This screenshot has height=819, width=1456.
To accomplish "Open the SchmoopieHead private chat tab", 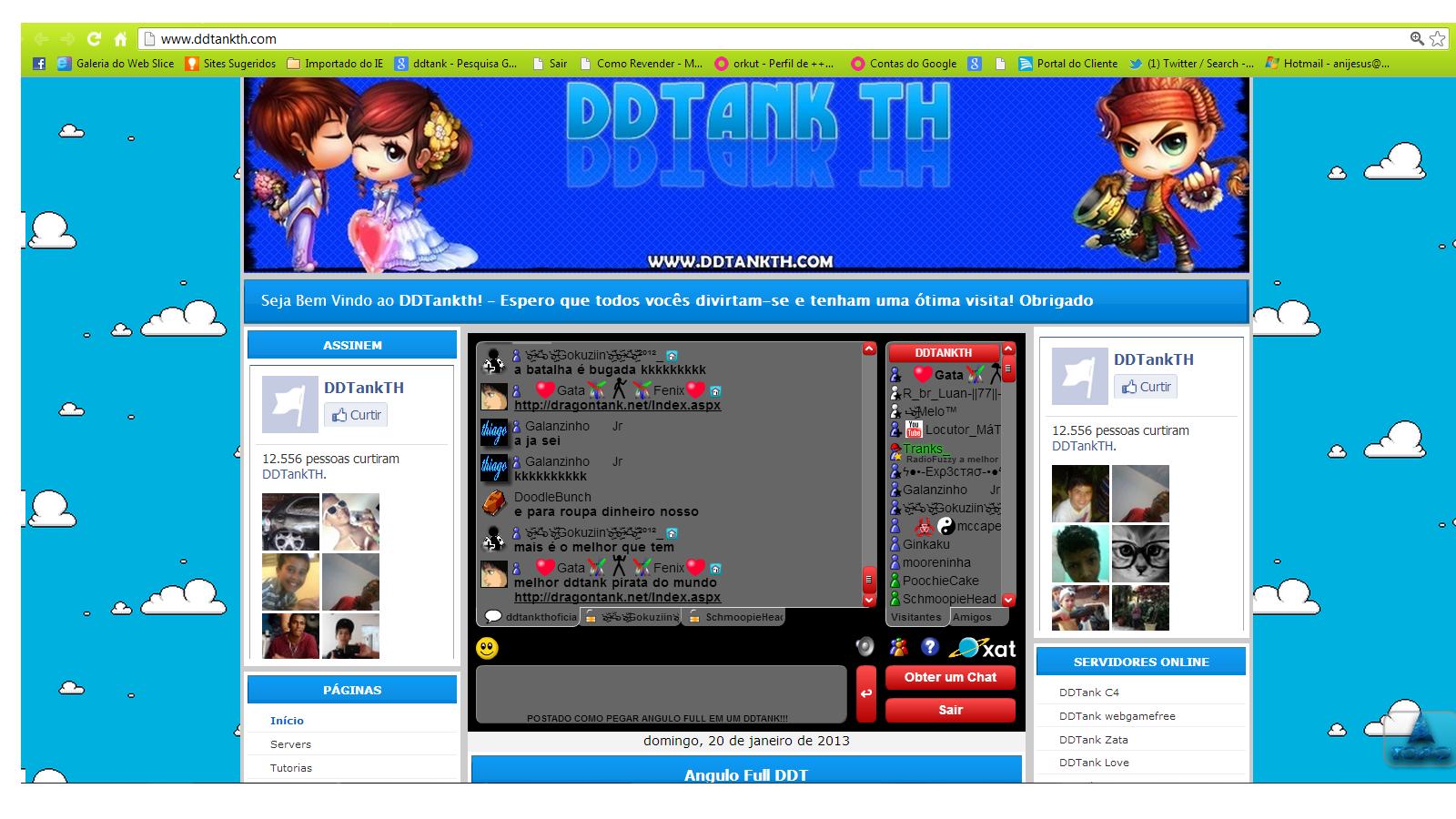I will pos(733,617).
